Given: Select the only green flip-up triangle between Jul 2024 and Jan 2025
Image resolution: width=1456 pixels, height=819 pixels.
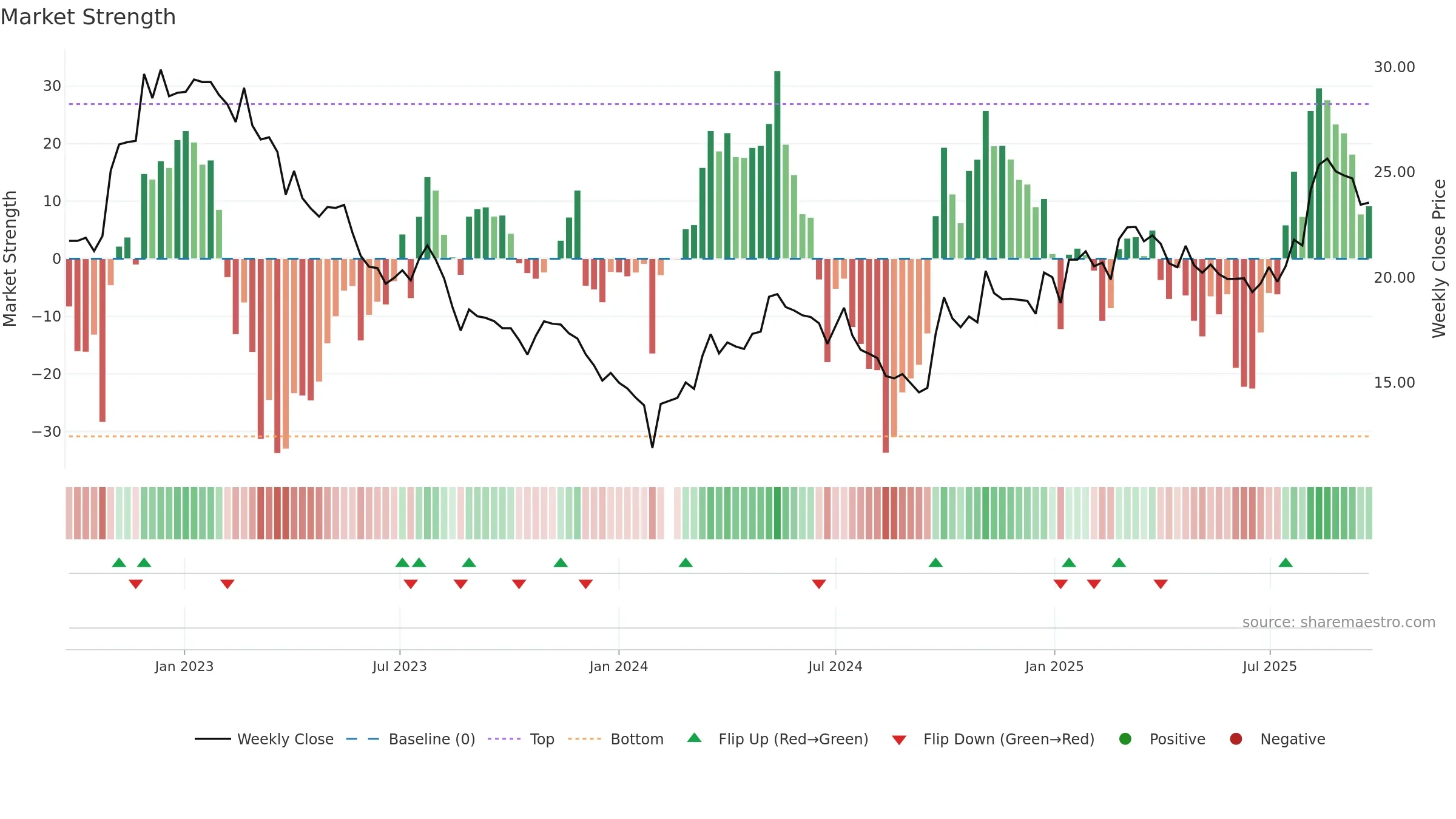Looking at the screenshot, I should (x=935, y=562).
